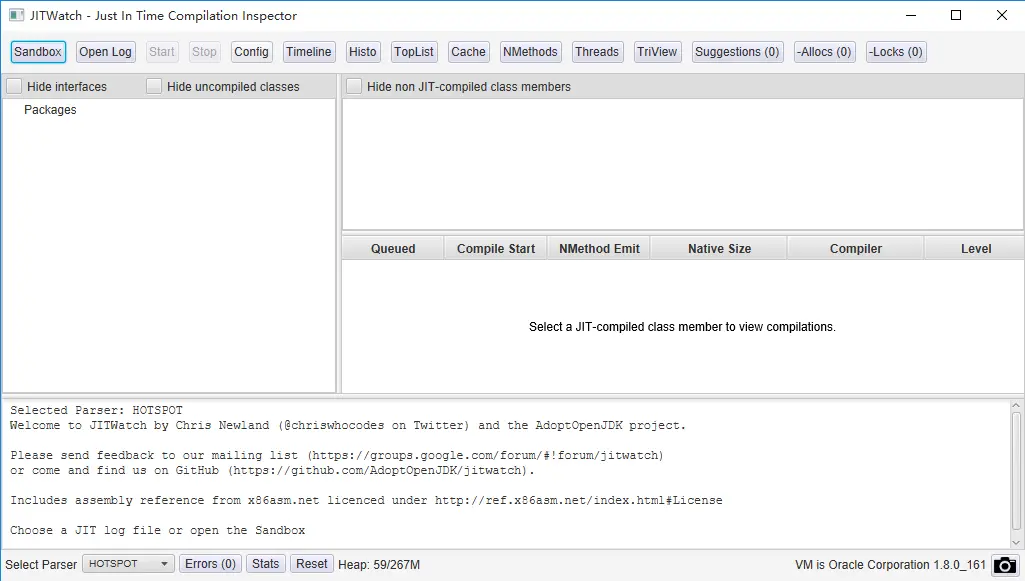Viewport: 1025px width, 581px height.
Task: Launch the TriView window
Action: [657, 52]
